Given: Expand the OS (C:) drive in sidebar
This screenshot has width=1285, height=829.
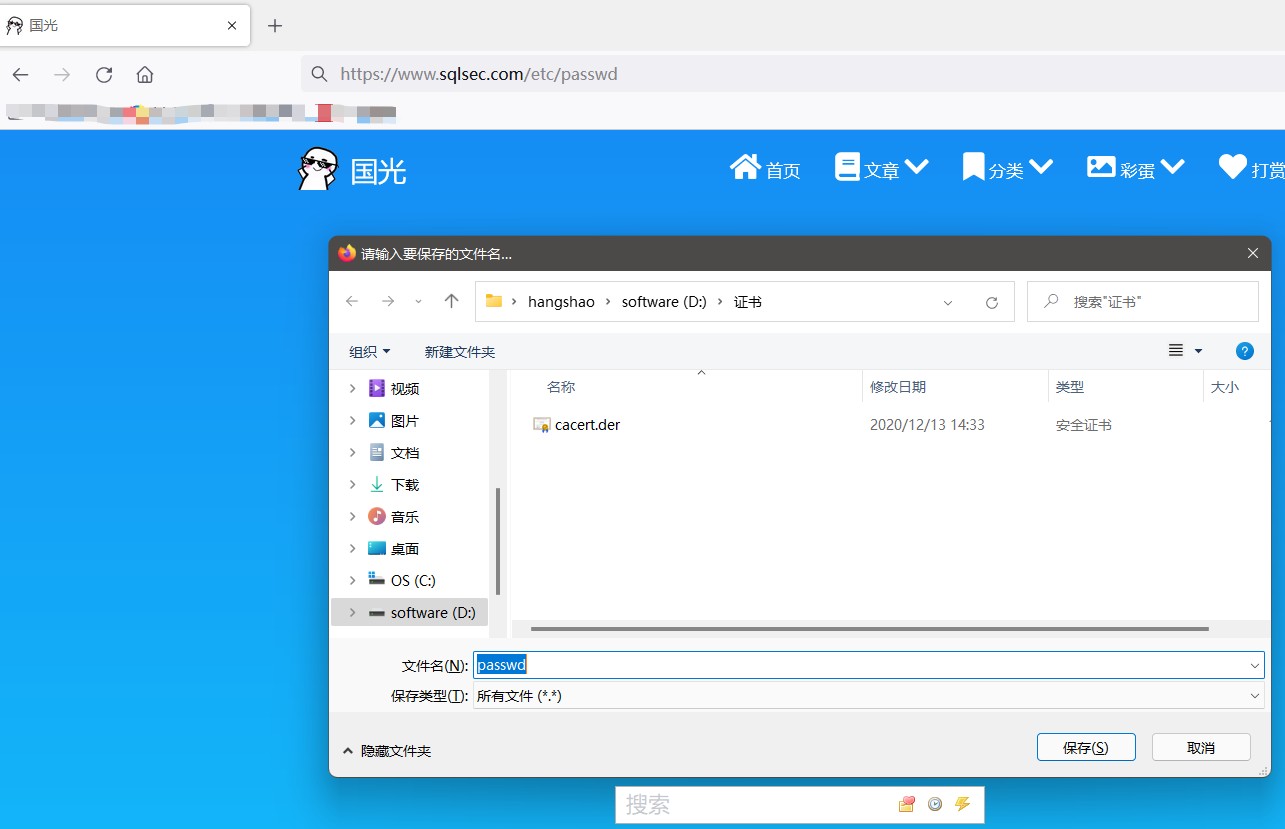Looking at the screenshot, I should (352, 579).
